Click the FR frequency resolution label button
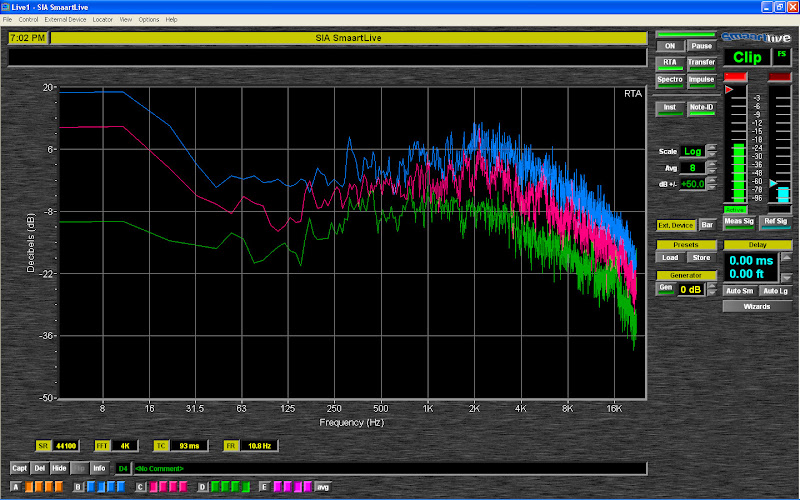The height and width of the screenshot is (500, 800). (x=231, y=446)
